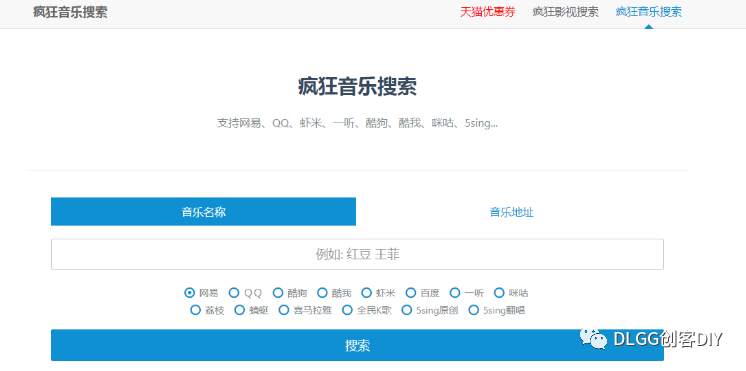The height and width of the screenshot is (371, 746).
Task: Select the QQ music source
Action: click(x=234, y=293)
